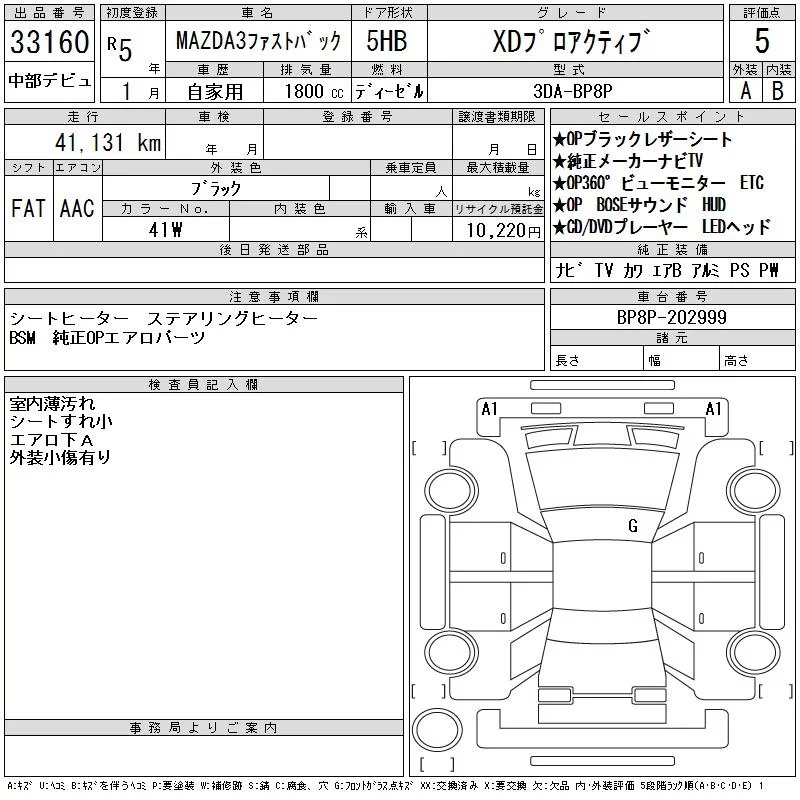This screenshot has width=800, height=800.
Task: Select grade text XDプロアクティブ
Action: click(571, 41)
